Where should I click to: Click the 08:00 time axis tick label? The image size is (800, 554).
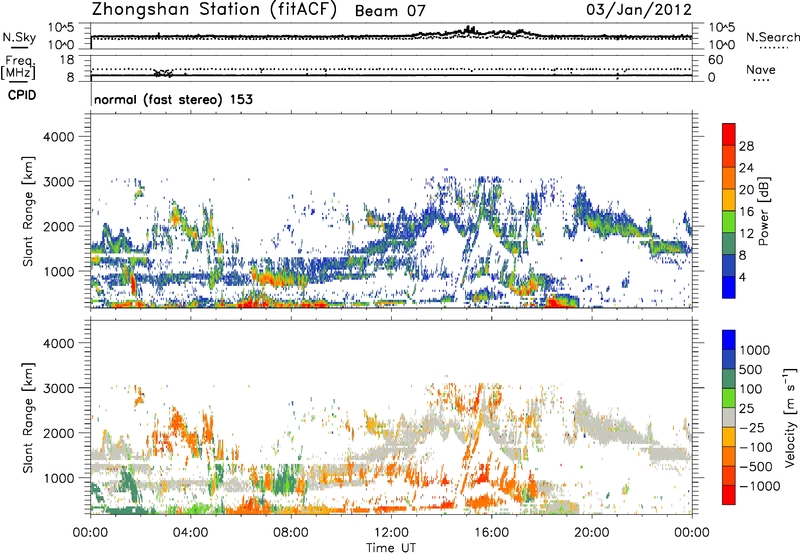click(290, 533)
